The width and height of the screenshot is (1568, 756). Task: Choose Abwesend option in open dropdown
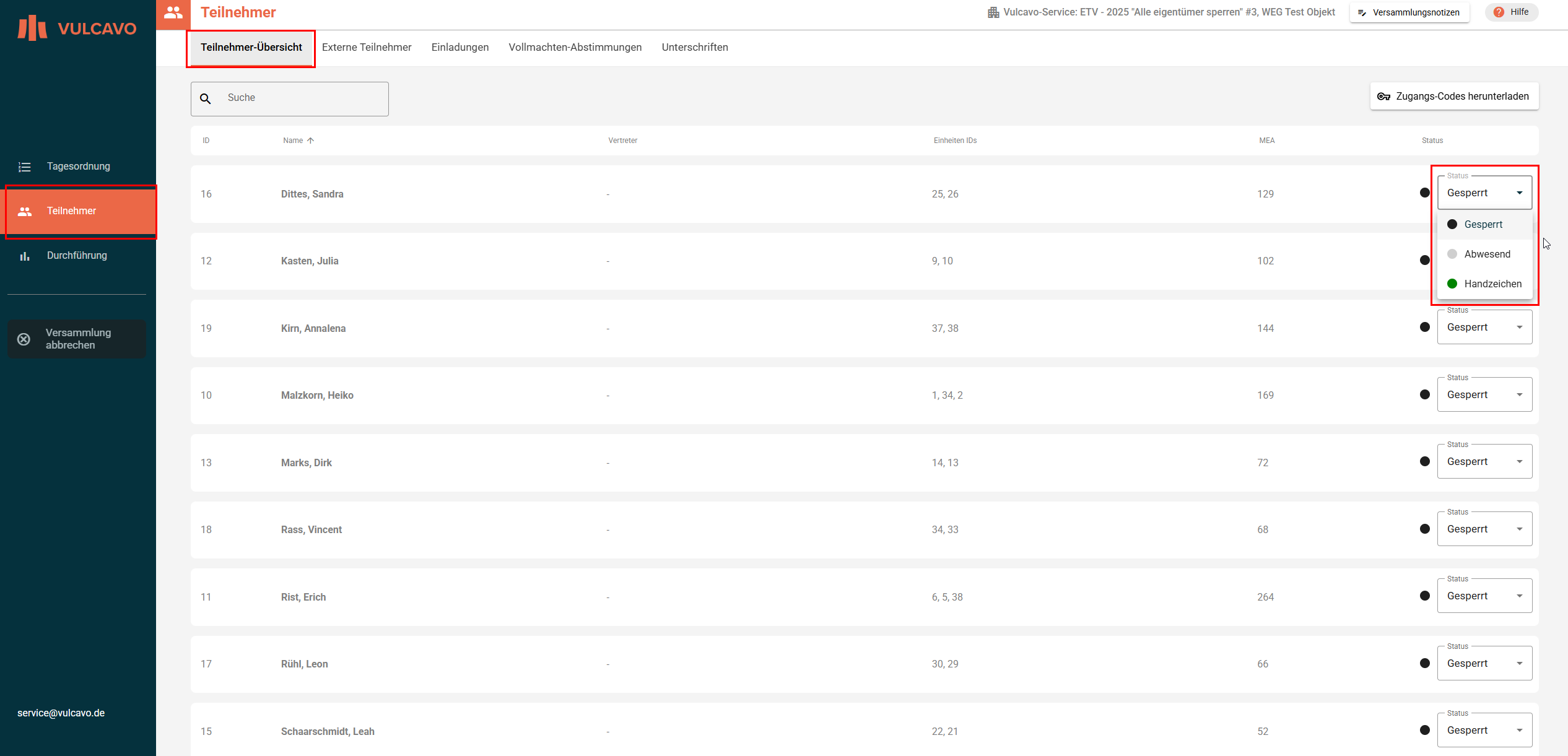(x=1484, y=254)
